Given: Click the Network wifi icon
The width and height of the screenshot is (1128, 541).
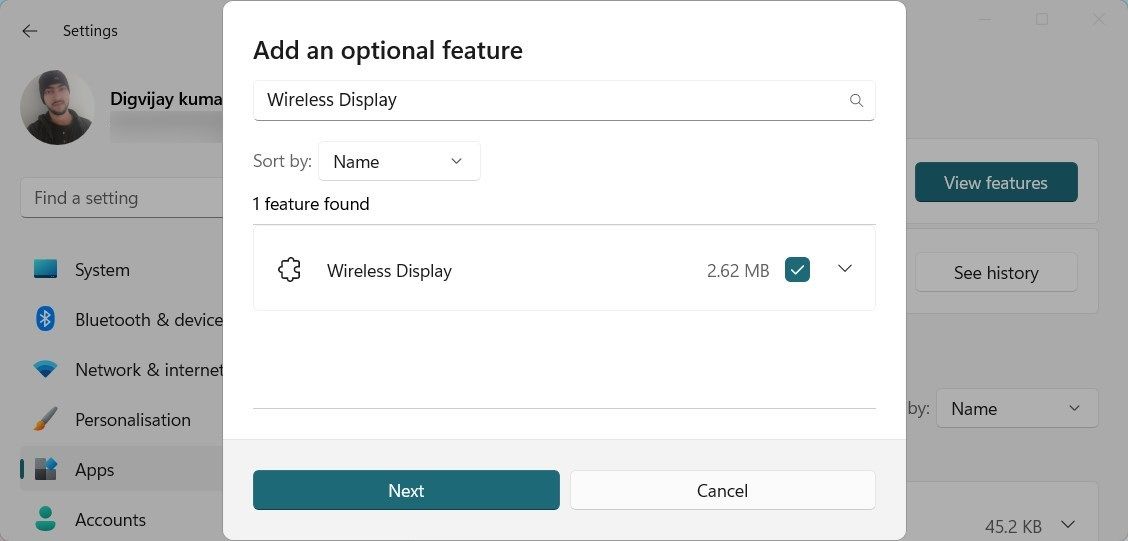Looking at the screenshot, I should pyautogui.click(x=45, y=369).
